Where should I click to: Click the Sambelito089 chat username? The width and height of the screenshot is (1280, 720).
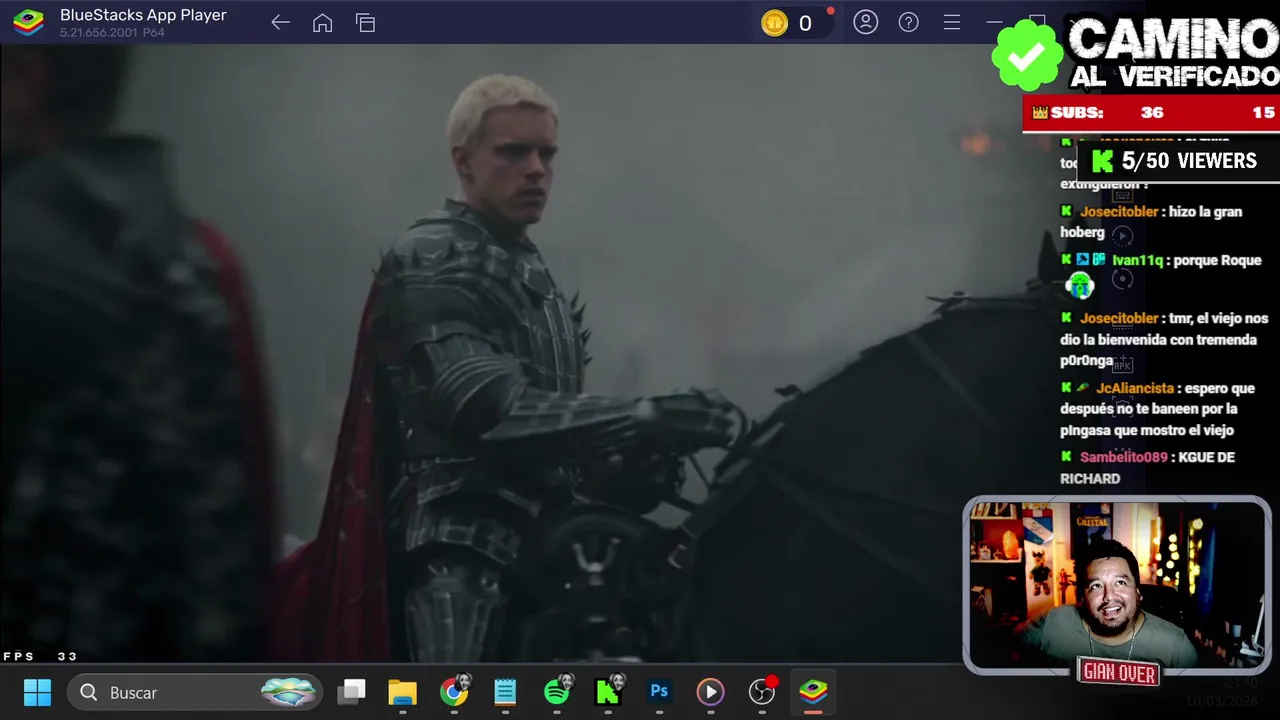click(x=1123, y=457)
